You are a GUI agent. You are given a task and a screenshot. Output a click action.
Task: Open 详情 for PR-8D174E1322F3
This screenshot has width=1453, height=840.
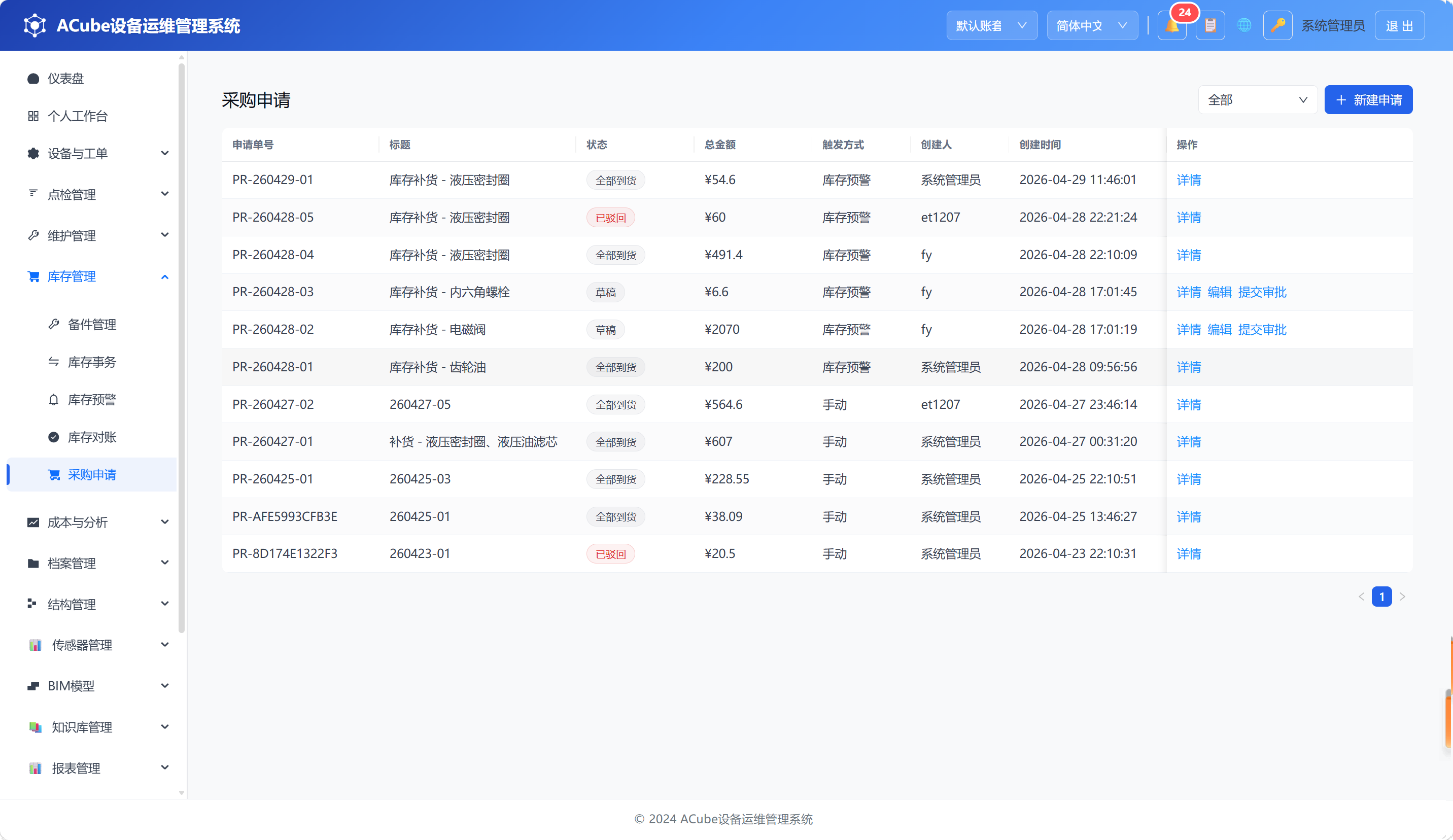click(1188, 554)
